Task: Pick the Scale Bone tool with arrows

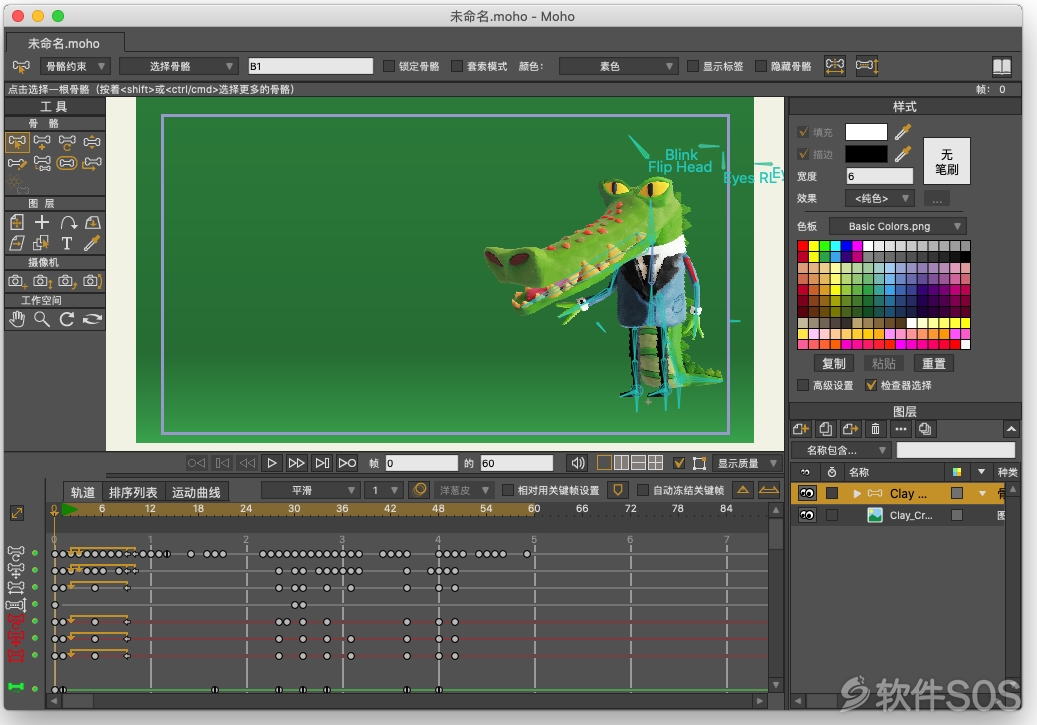Action: click(92, 142)
